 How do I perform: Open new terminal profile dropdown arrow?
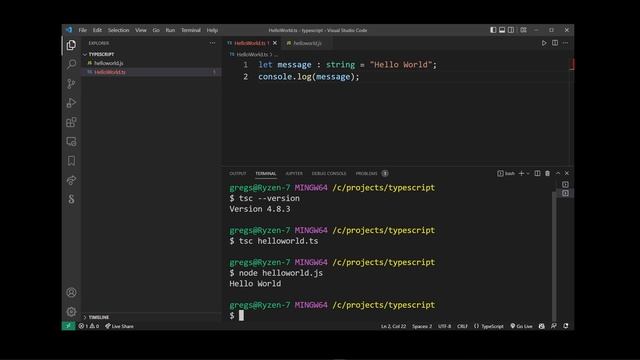point(528,173)
